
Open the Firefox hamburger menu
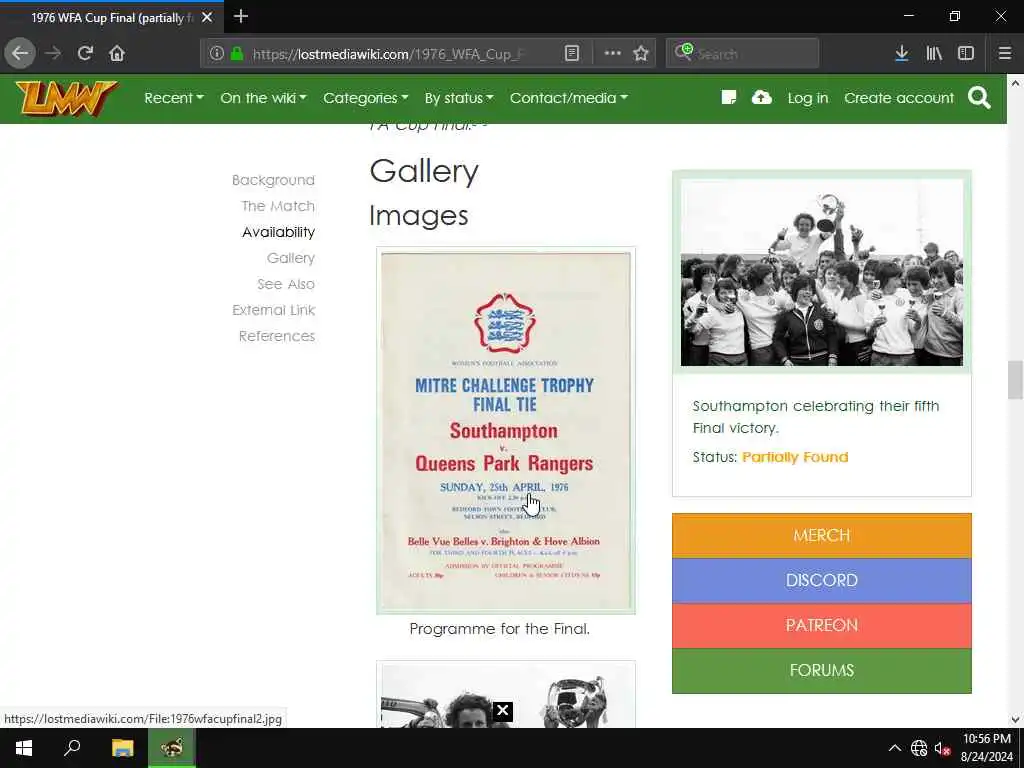pyautogui.click(x=1005, y=54)
